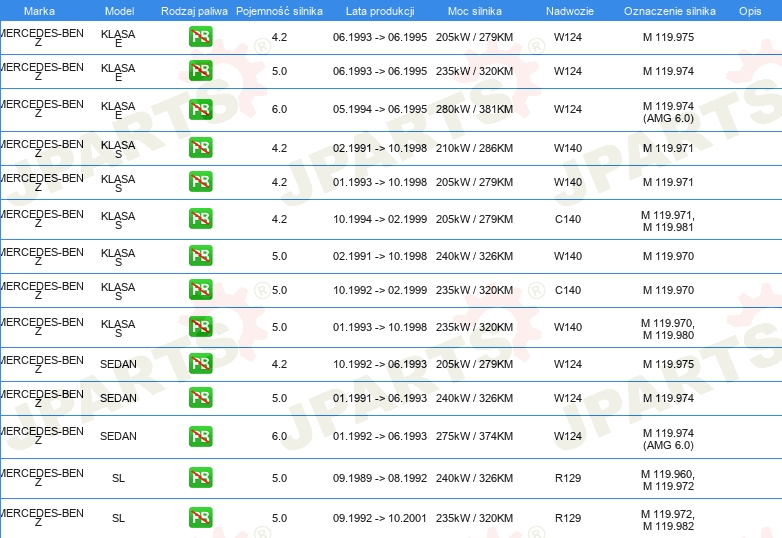Click the fuel icon in the C140 4.2 row
Viewport: 782px width, 538px height.
click(200, 219)
